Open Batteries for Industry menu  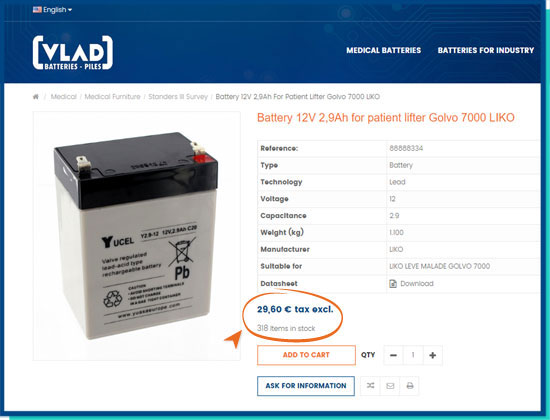click(x=485, y=50)
